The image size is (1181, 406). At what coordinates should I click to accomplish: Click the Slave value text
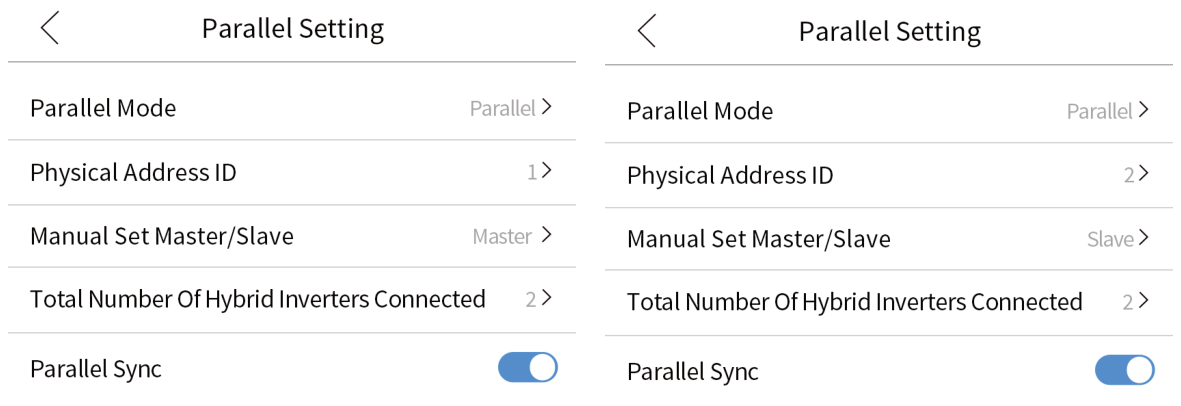1110,240
